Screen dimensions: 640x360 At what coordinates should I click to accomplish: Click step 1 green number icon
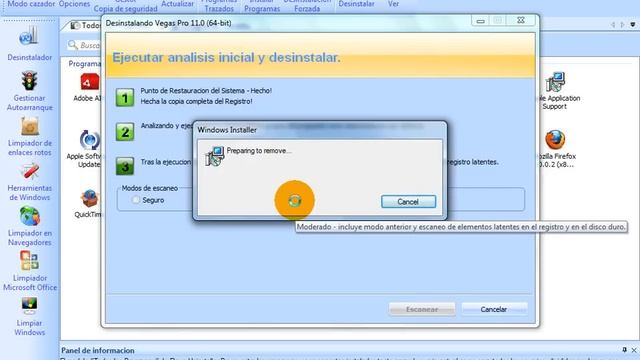(x=124, y=98)
